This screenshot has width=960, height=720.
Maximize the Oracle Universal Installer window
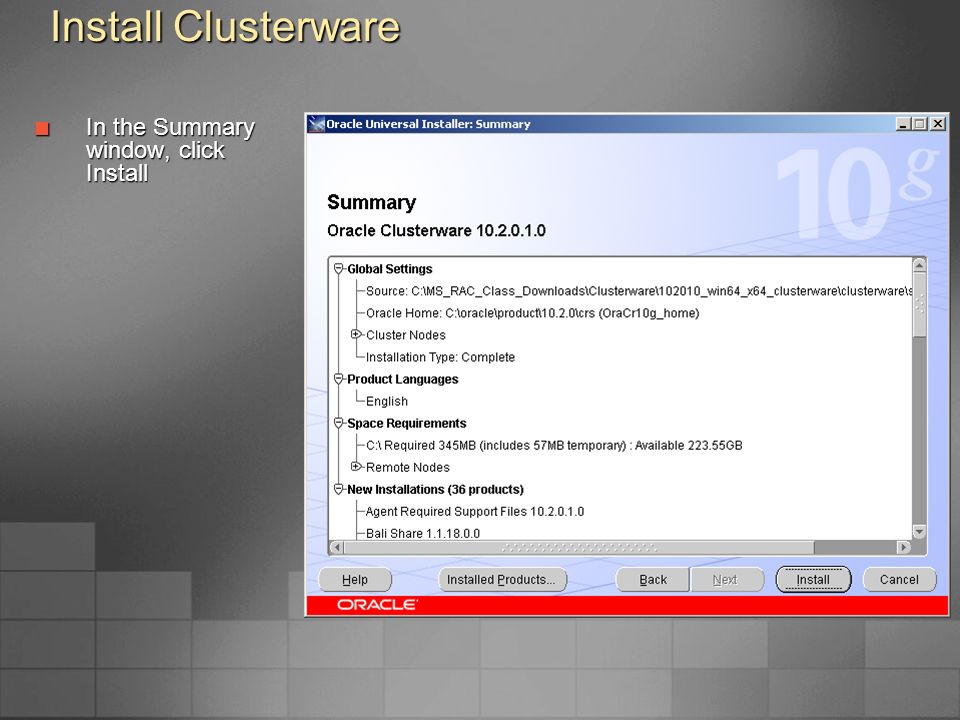[919, 124]
